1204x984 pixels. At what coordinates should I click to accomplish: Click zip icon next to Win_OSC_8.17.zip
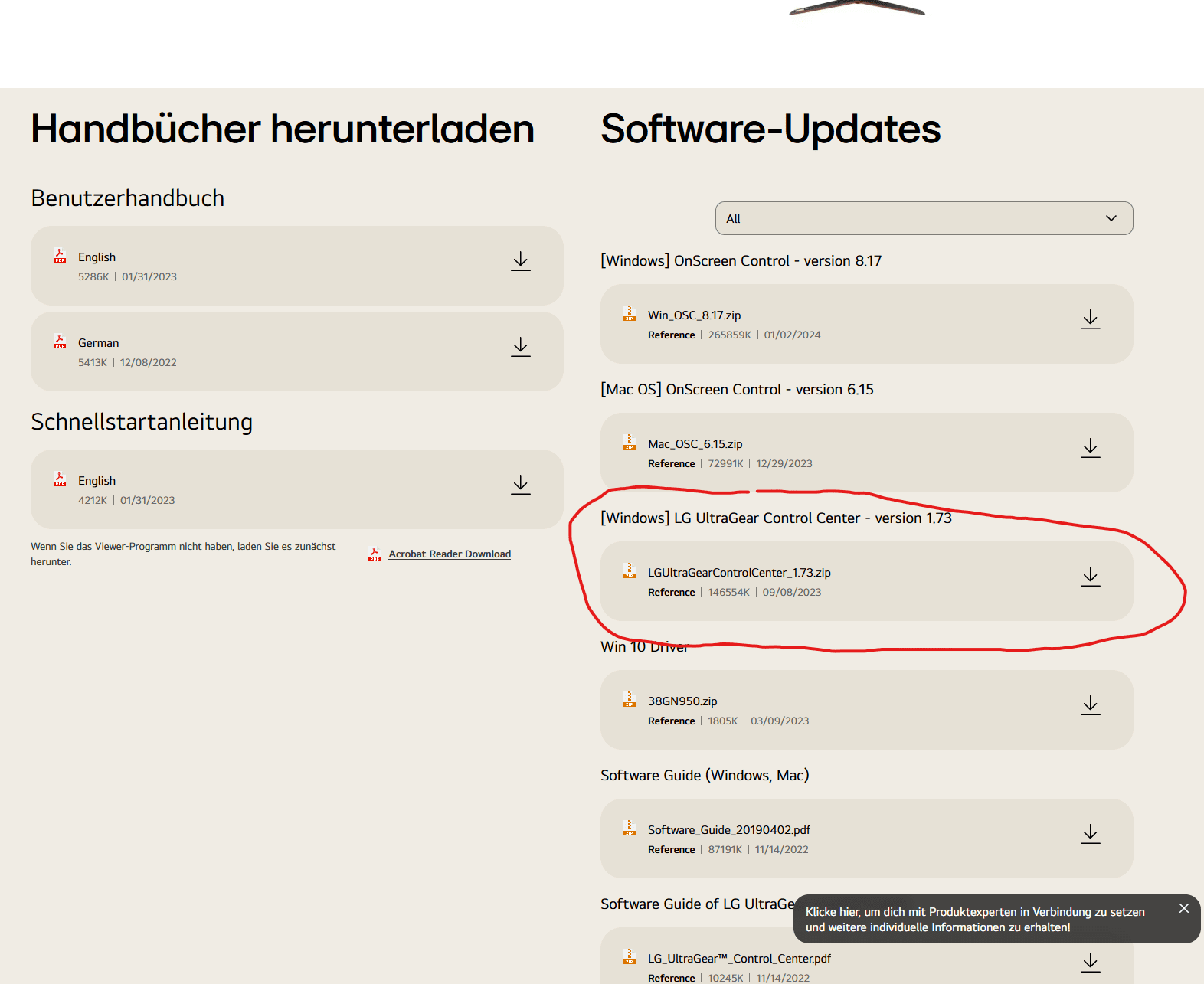pos(630,314)
